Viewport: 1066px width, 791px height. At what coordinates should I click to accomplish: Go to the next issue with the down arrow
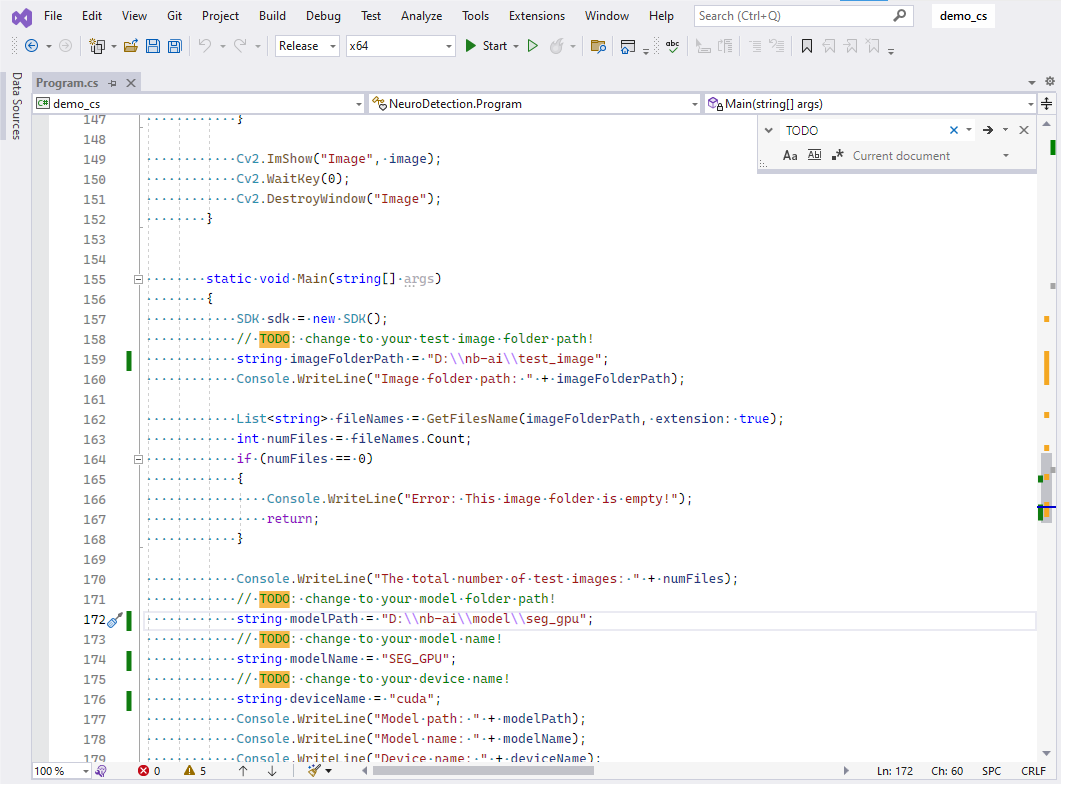coord(272,771)
